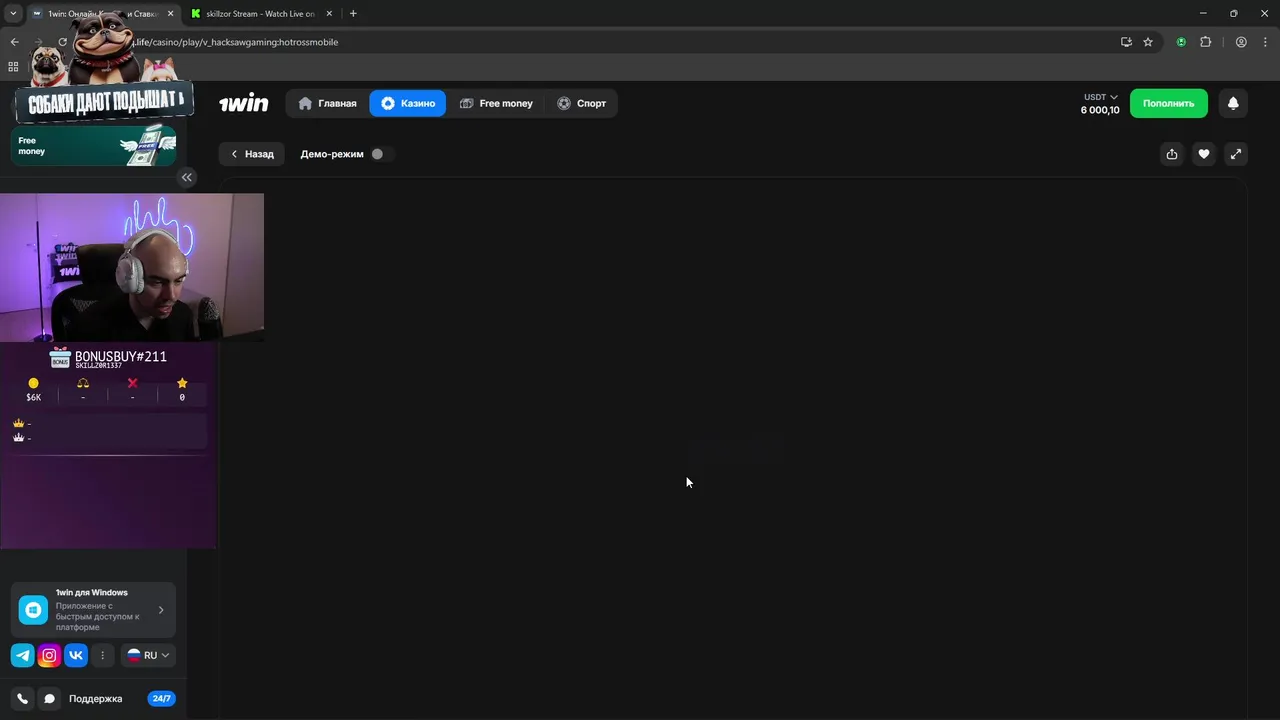This screenshot has width=1280, height=720.
Task: Click the streamer webcam overlay
Action: point(132,268)
